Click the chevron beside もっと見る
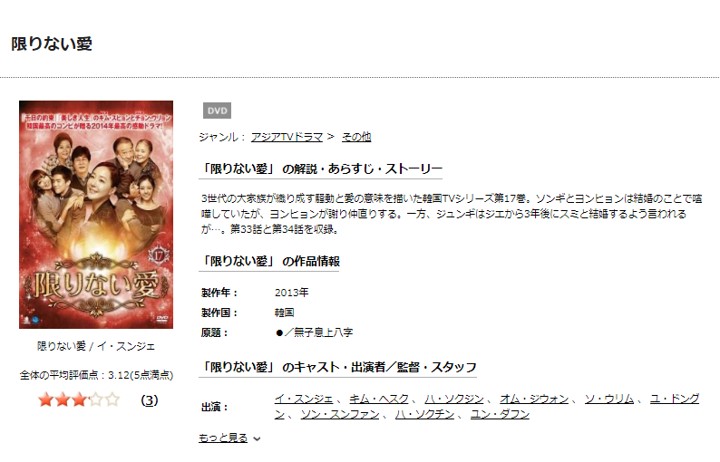The image size is (720, 462). 257,439
